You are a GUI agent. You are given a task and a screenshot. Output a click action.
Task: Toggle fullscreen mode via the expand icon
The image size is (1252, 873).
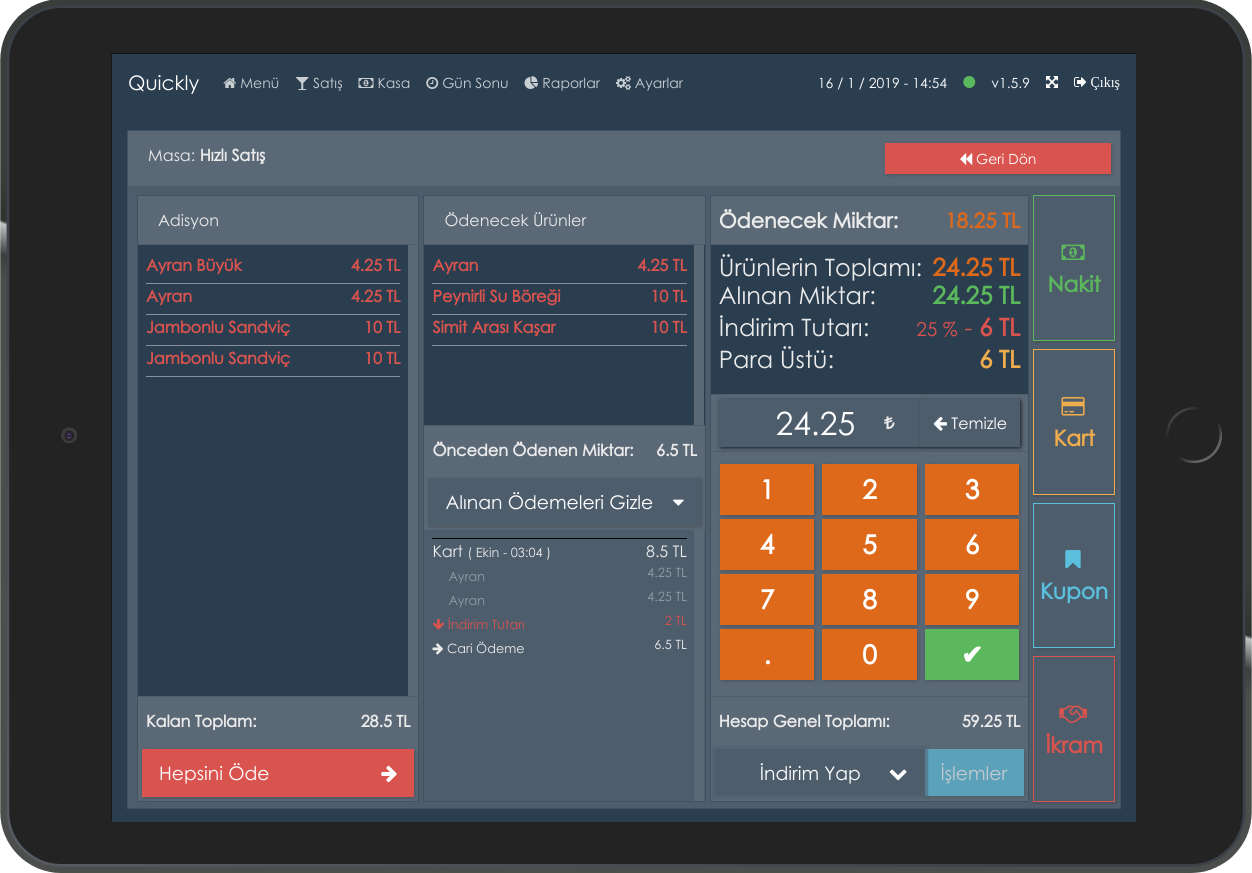[x=1051, y=83]
